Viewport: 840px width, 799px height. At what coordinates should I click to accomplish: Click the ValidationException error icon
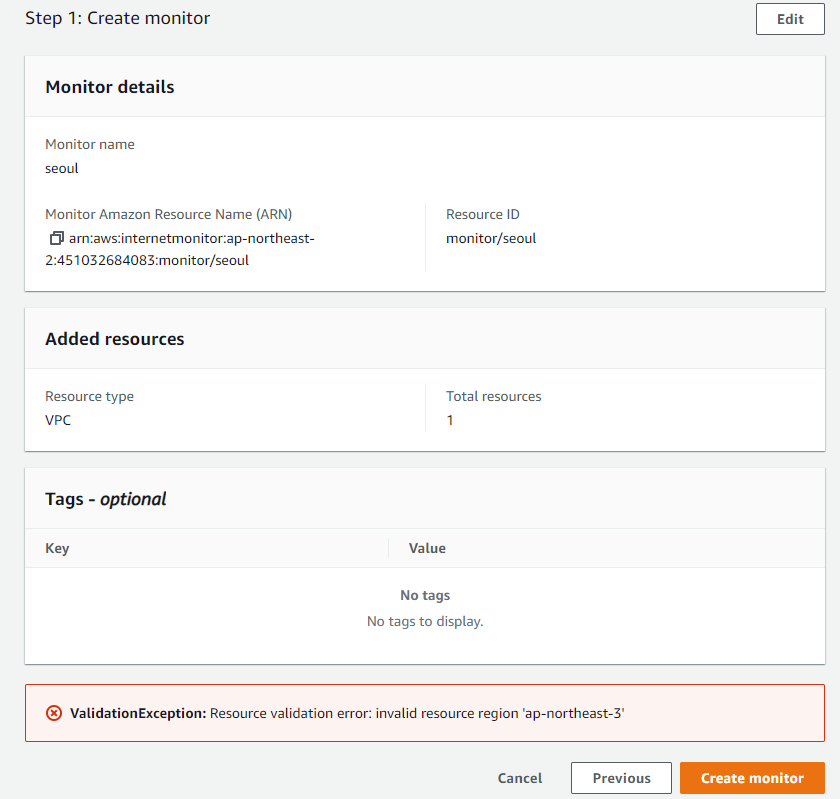[54, 713]
